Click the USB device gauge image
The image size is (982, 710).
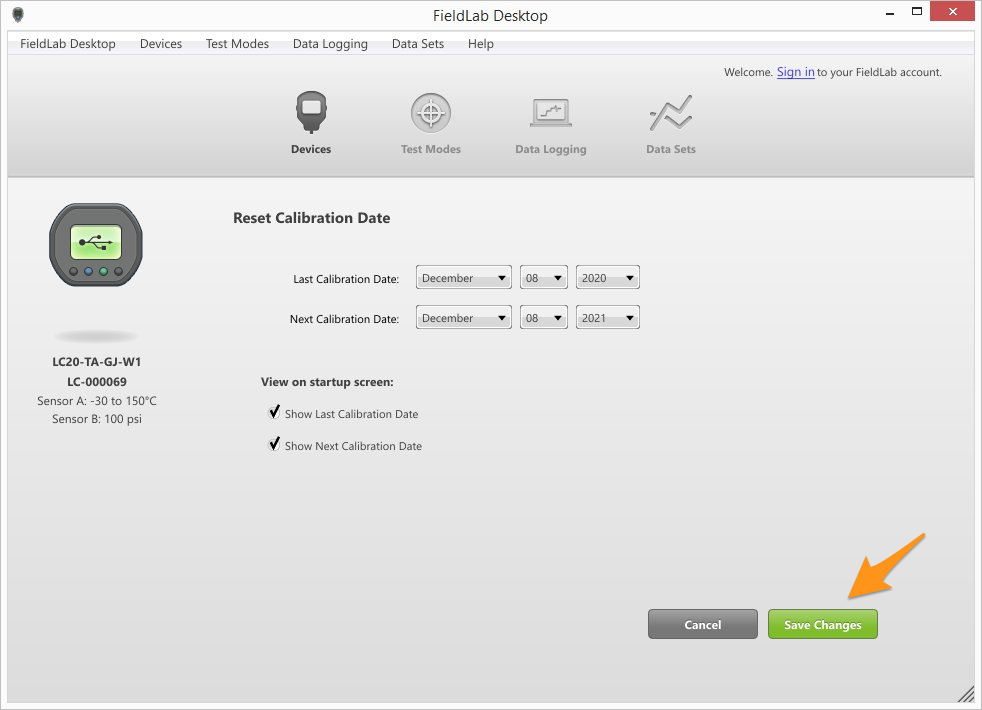coord(96,245)
